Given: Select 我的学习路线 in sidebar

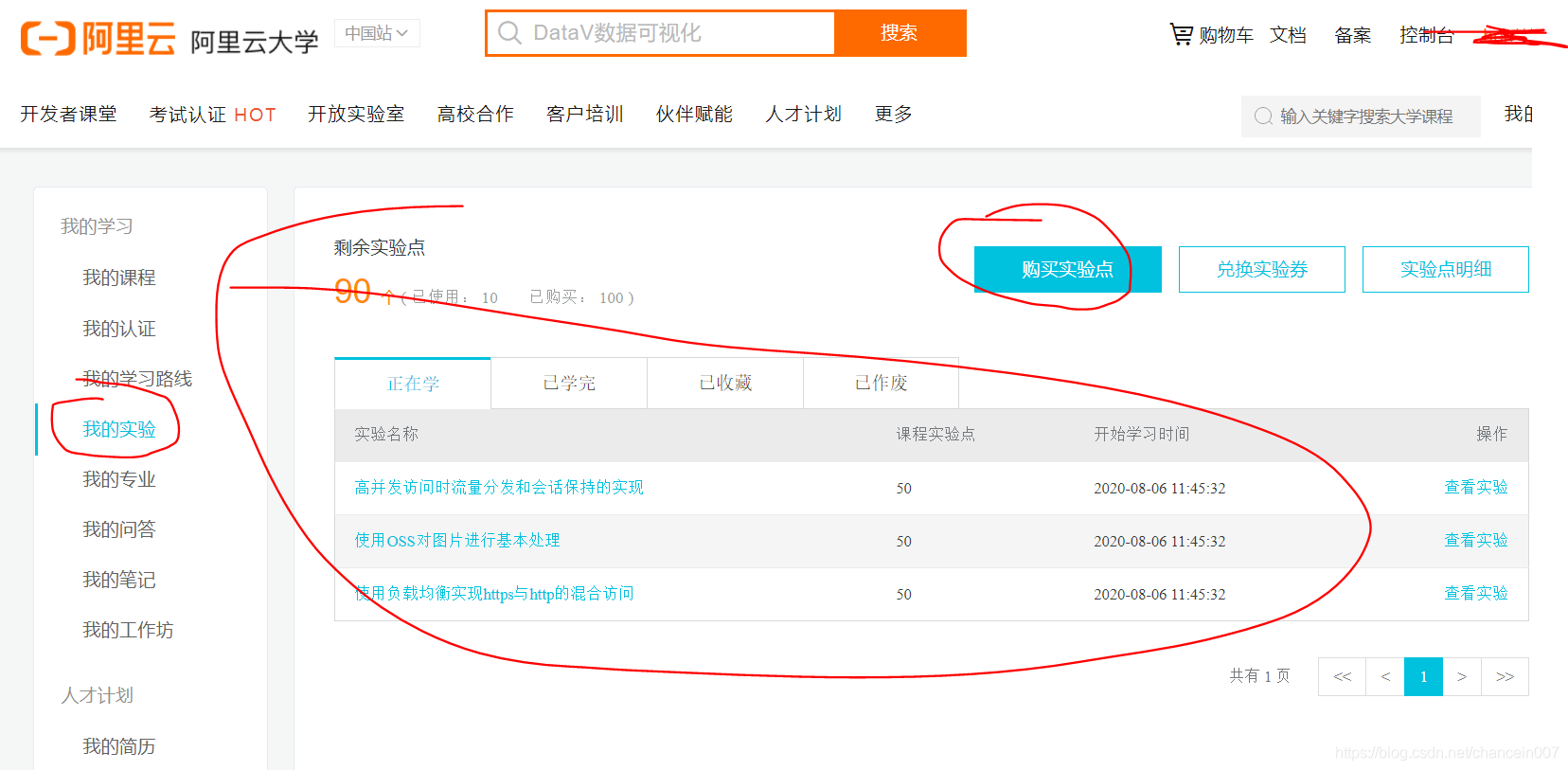Looking at the screenshot, I should pyautogui.click(x=137, y=379).
